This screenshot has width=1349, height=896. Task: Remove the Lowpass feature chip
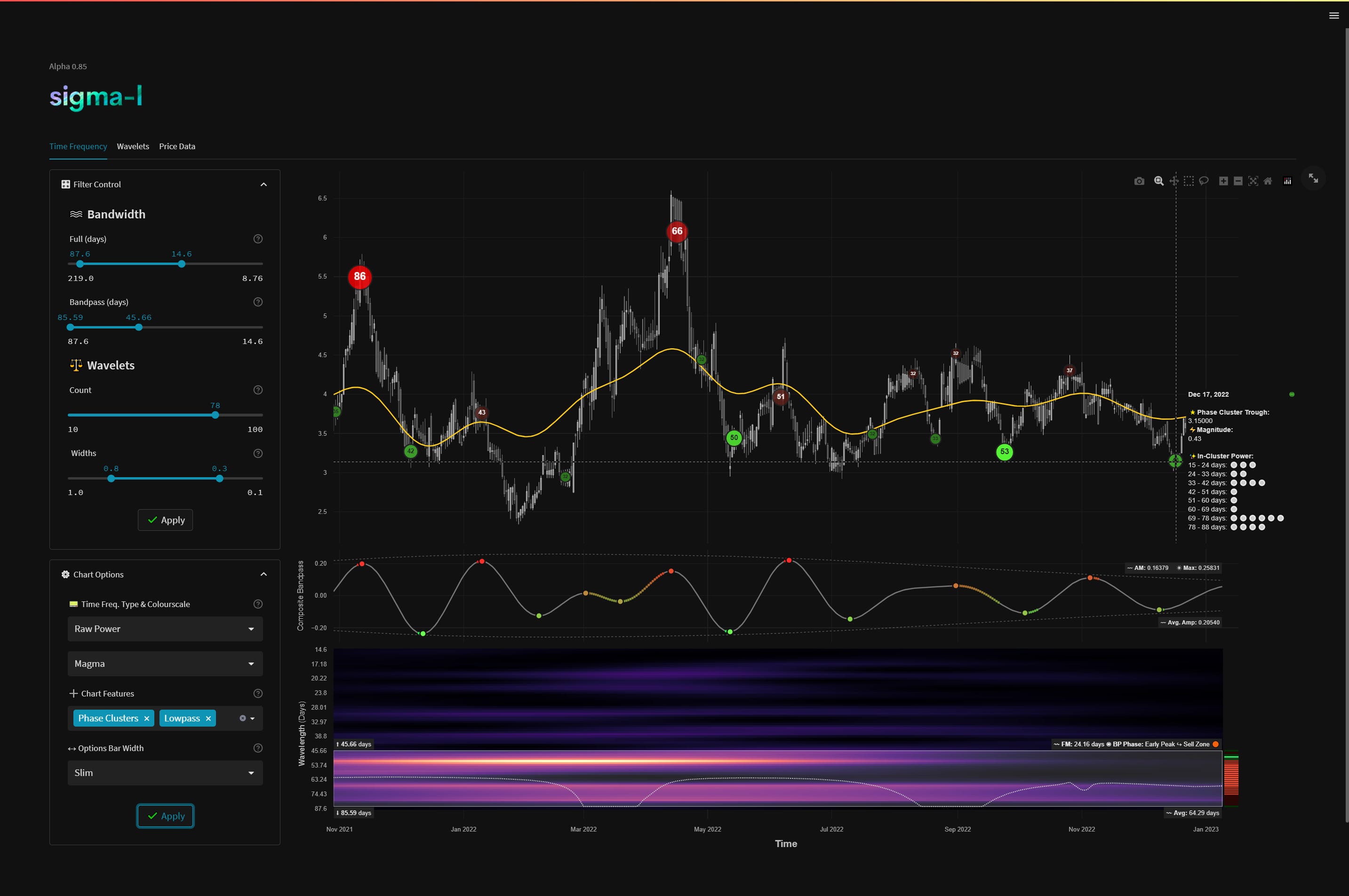click(208, 718)
